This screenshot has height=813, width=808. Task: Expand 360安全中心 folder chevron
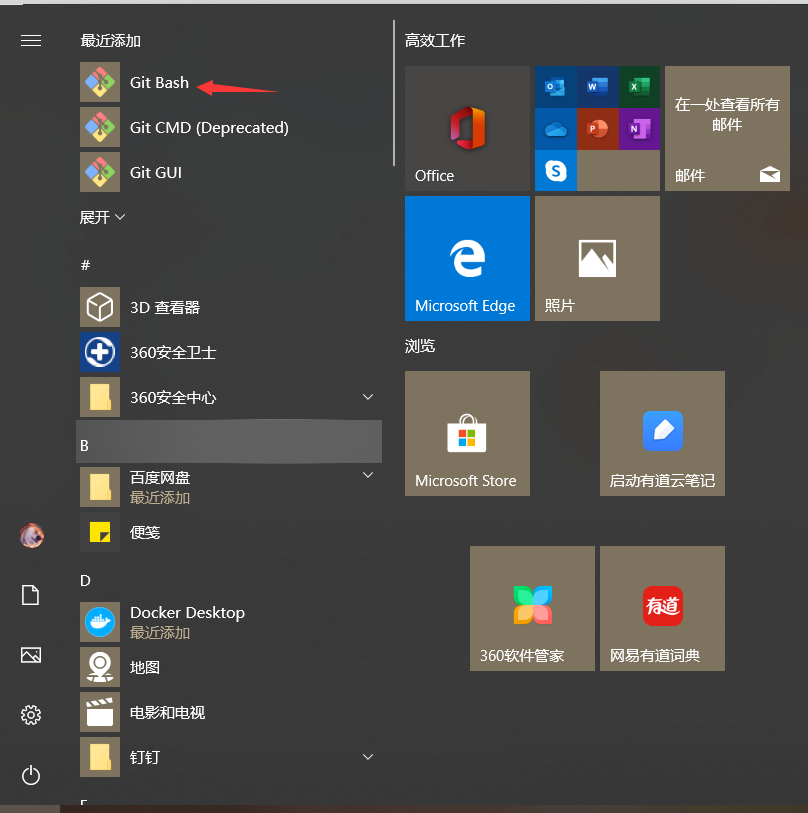point(368,397)
